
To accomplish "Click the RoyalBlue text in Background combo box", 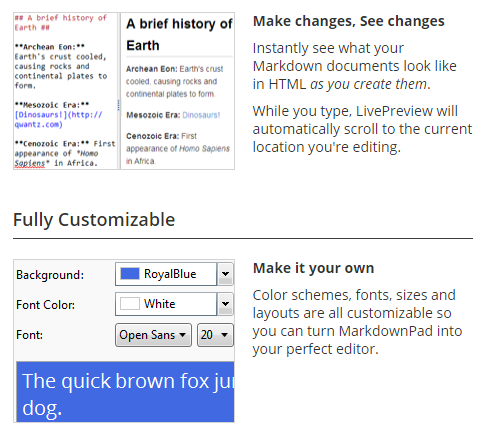I will click(x=170, y=274).
